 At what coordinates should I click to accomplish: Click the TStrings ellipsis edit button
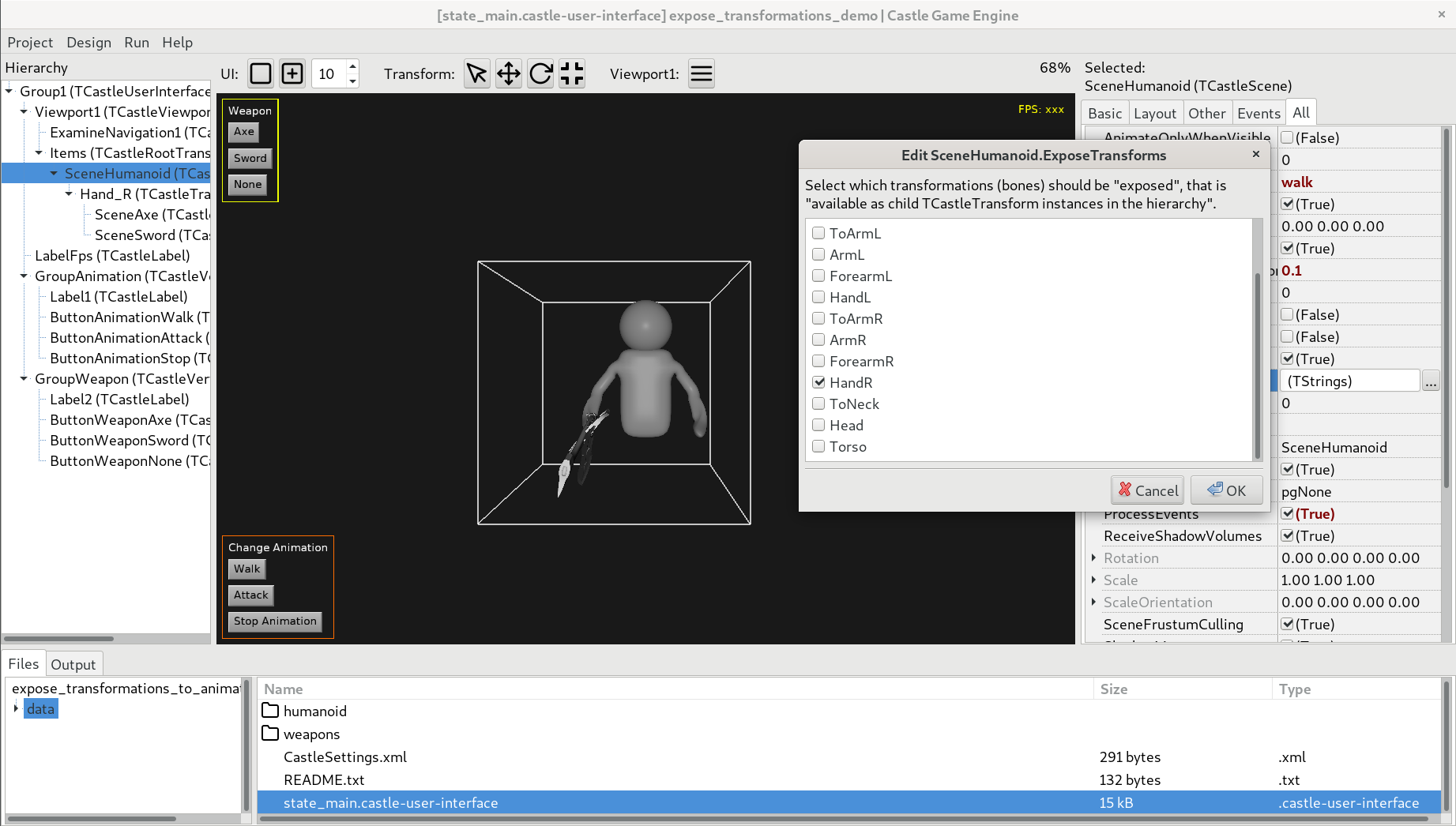pyautogui.click(x=1431, y=381)
